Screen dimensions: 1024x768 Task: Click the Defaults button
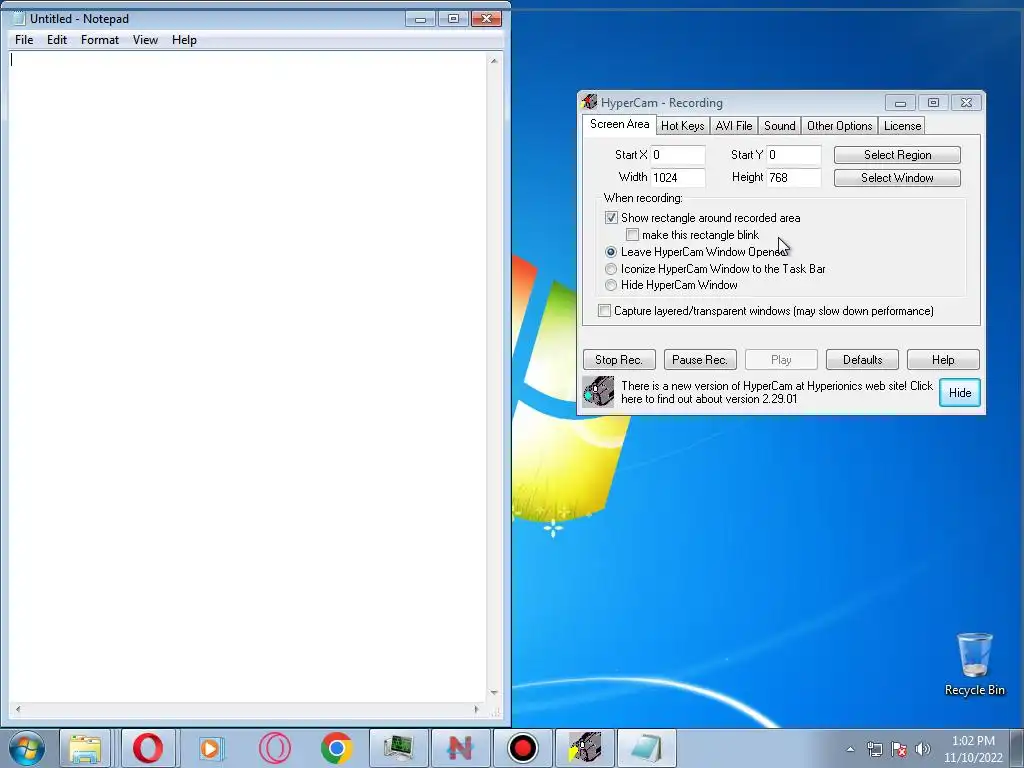click(x=862, y=360)
